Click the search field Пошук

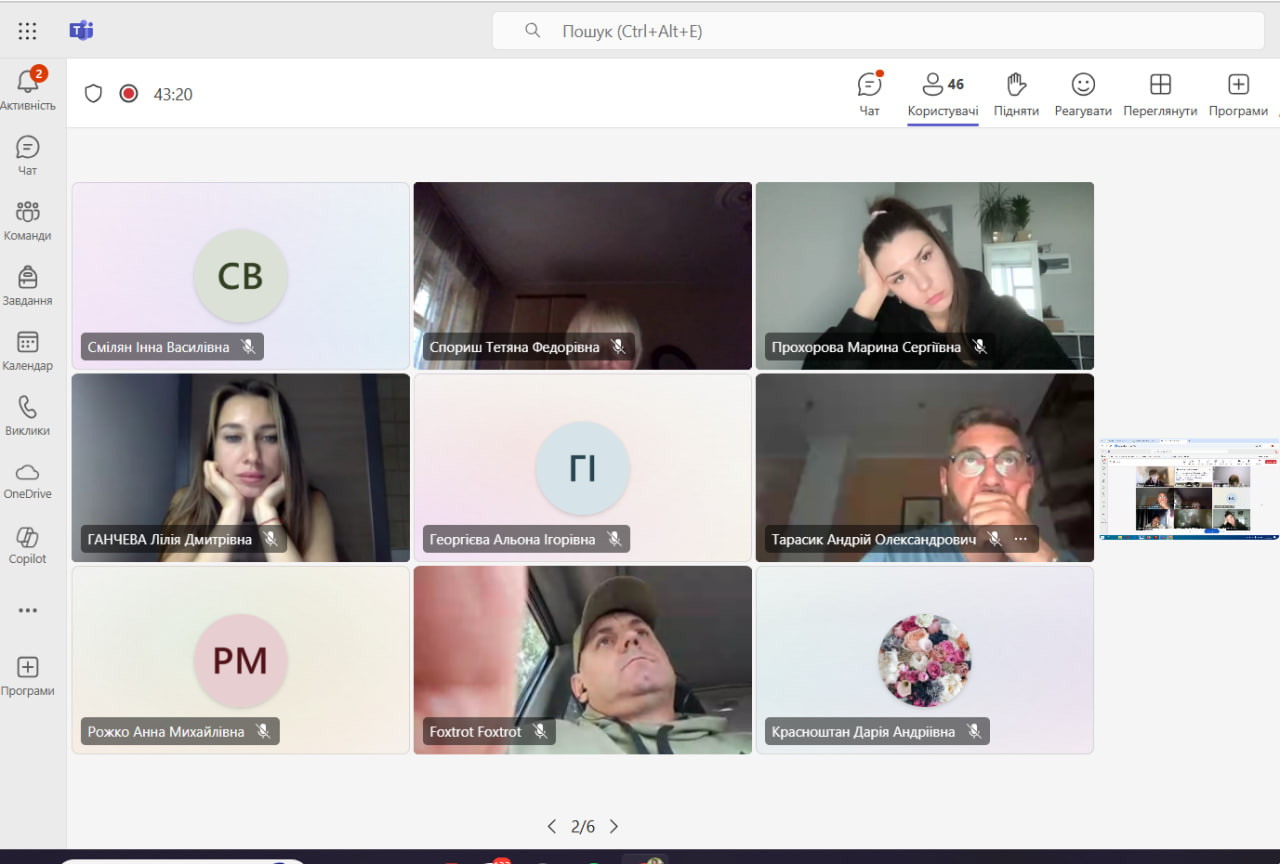pos(878,31)
